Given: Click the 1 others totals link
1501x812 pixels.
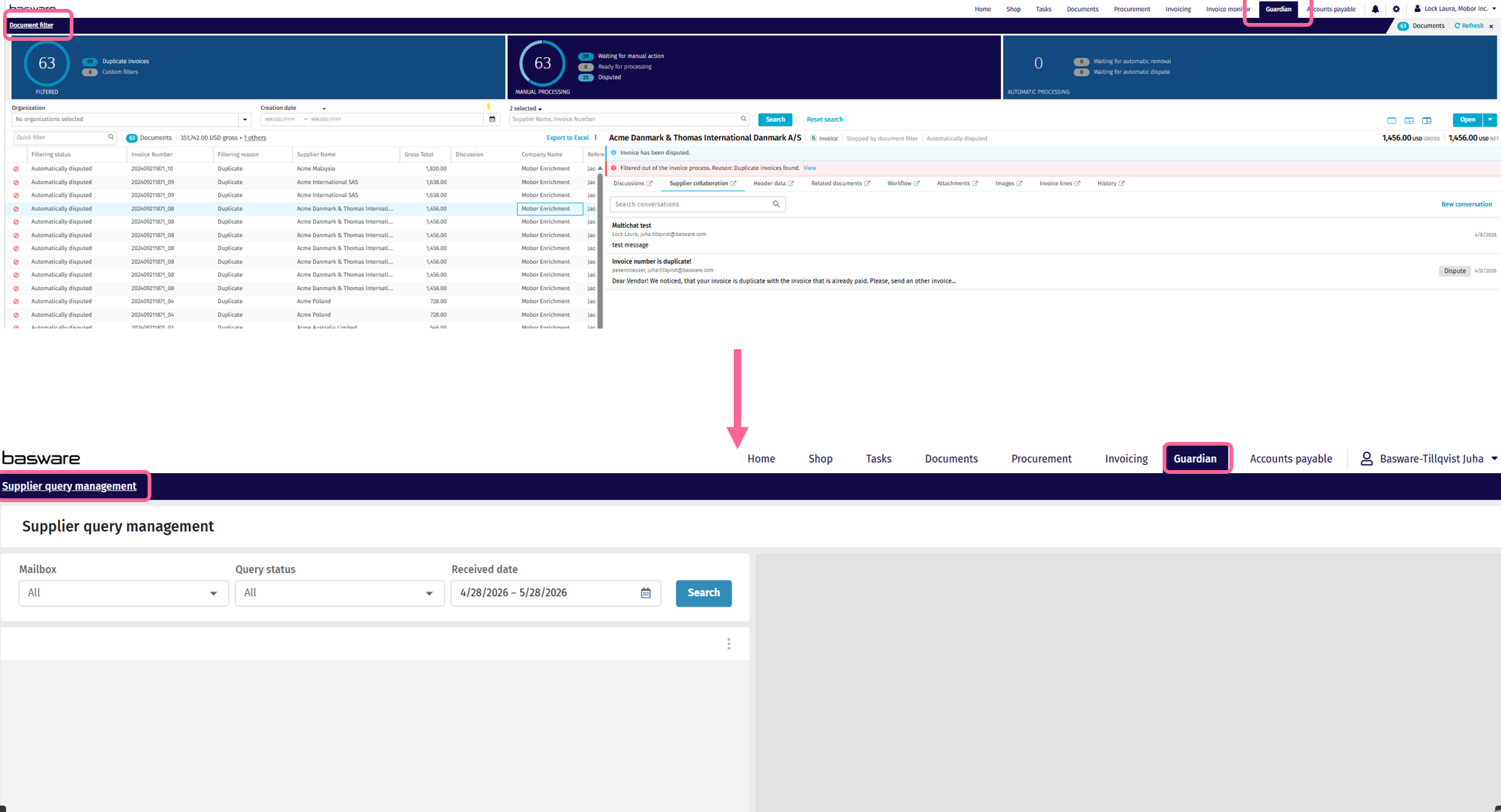Looking at the screenshot, I should [254, 137].
